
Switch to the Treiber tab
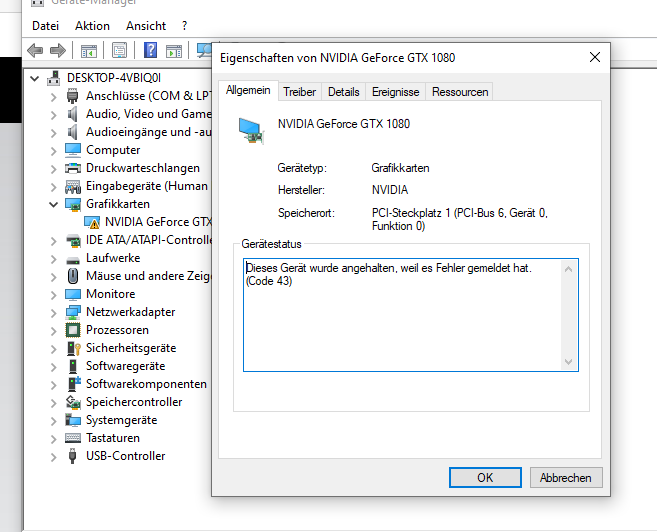pyautogui.click(x=299, y=92)
